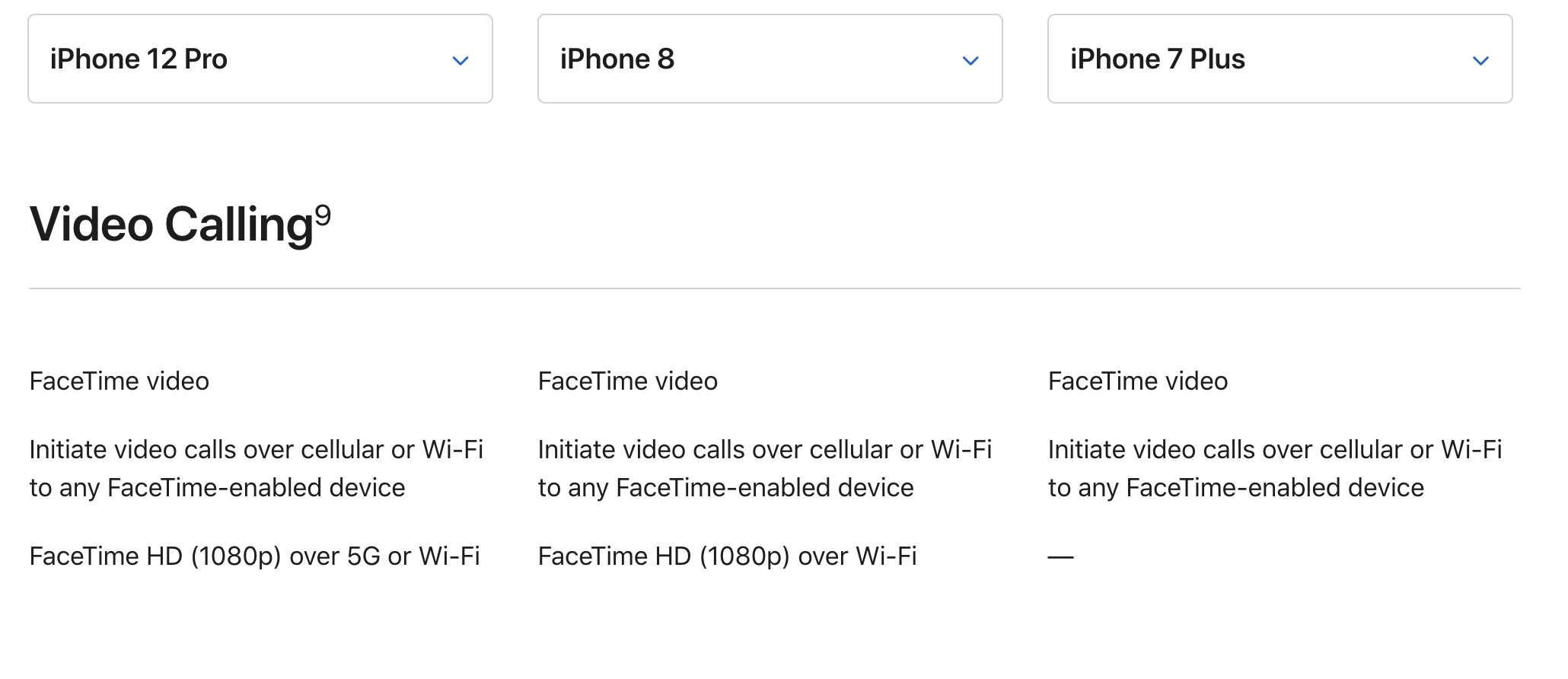Click "FaceTime HD (1080p) over 5G or Wi-Fi" text
Screen dimensions: 1568x679
pos(255,556)
